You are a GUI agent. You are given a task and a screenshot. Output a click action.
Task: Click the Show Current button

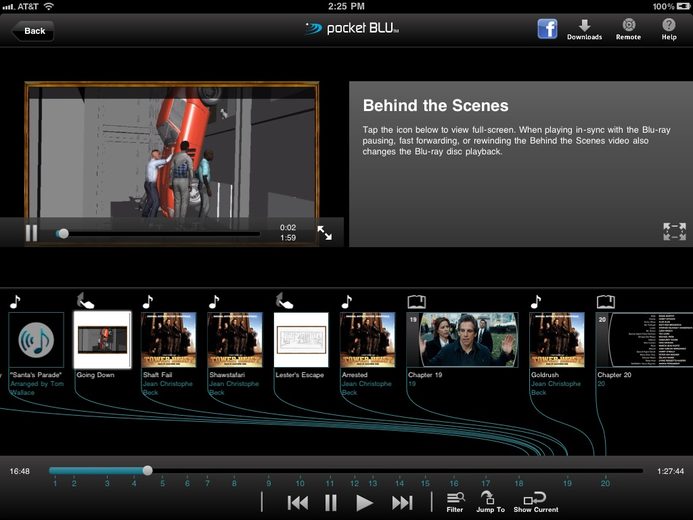[536, 503]
